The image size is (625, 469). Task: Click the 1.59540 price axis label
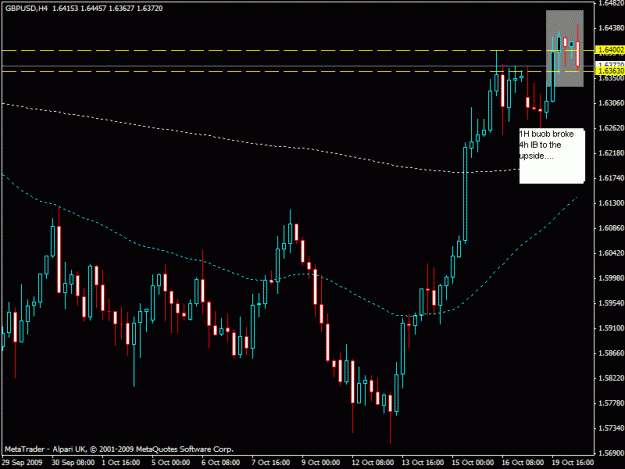tap(611, 303)
